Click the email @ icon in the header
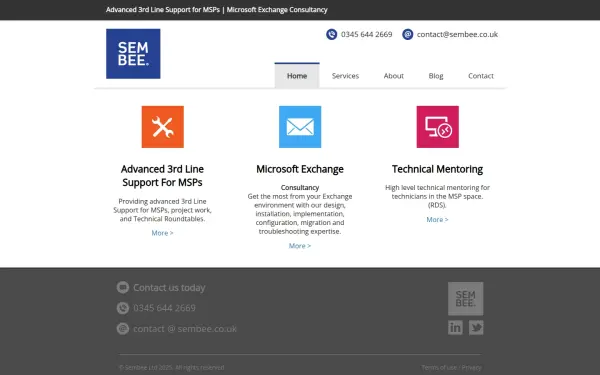The width and height of the screenshot is (600, 375). [x=408, y=34]
